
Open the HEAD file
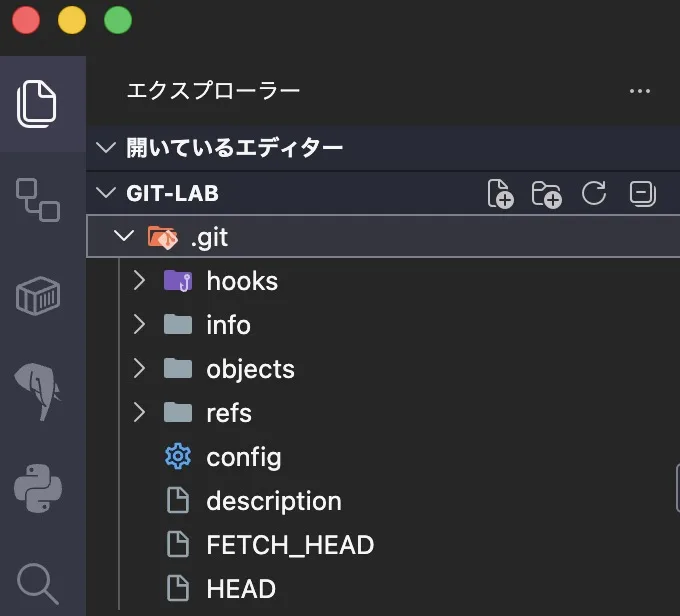click(241, 589)
